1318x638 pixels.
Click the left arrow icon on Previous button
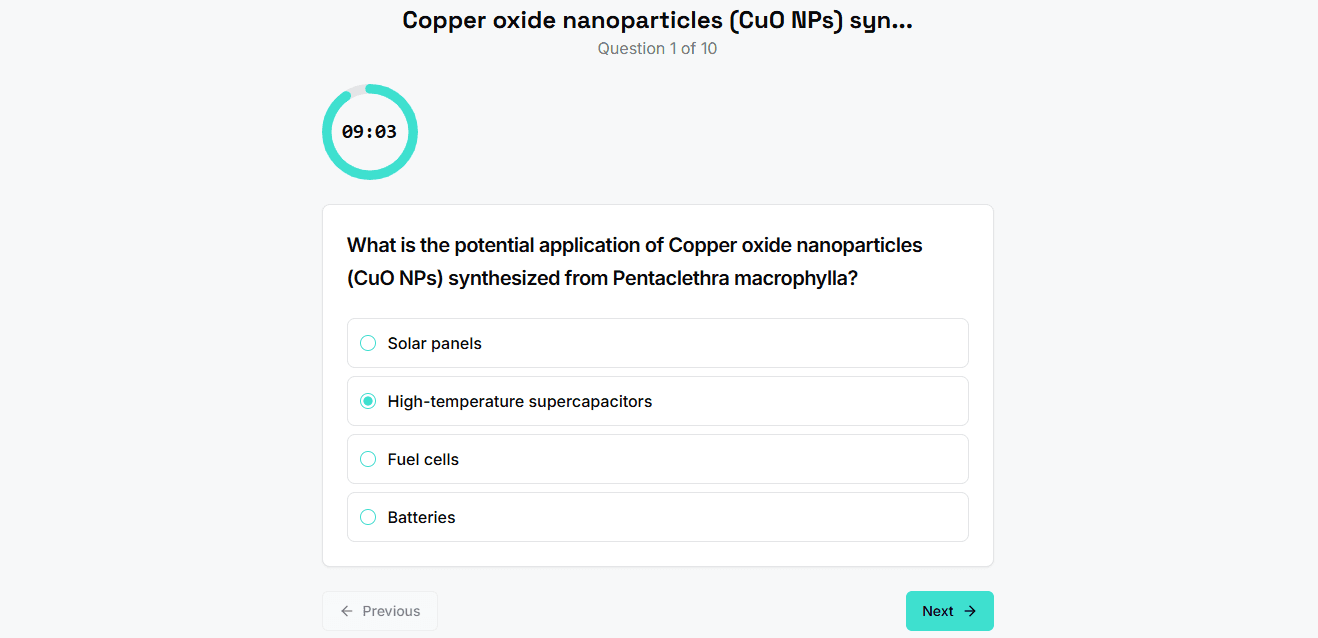tap(347, 611)
